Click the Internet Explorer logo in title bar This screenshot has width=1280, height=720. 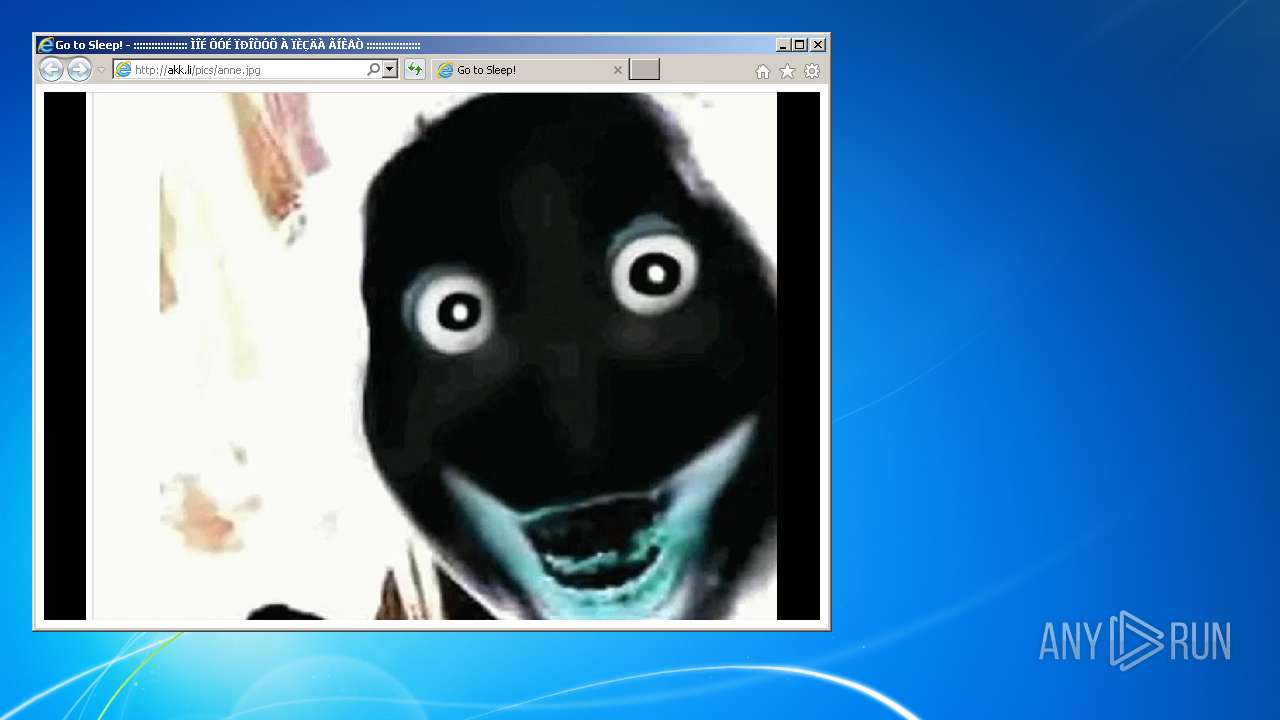point(45,45)
